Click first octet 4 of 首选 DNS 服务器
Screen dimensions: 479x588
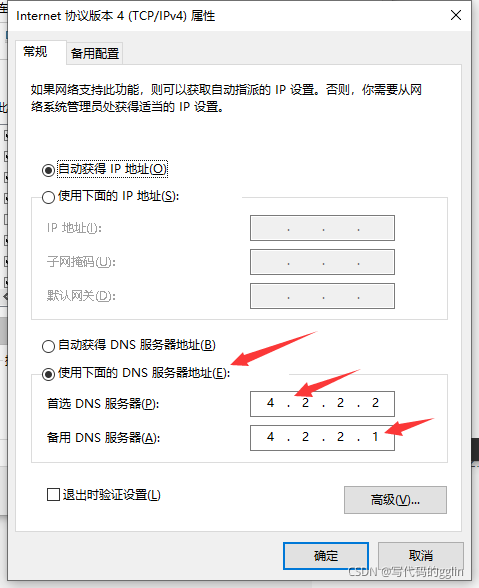click(x=270, y=403)
